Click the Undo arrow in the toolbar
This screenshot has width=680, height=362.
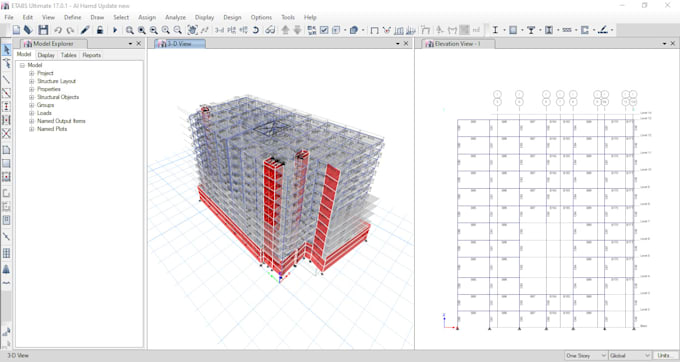(58, 30)
